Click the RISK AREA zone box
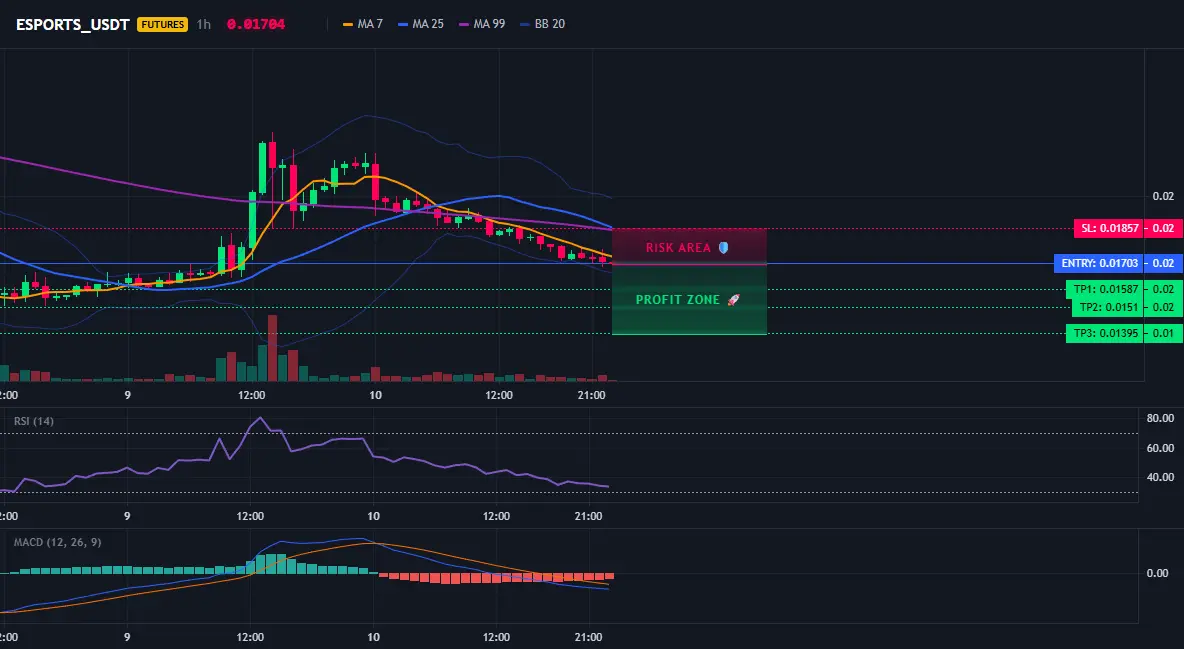1184x649 pixels. [689, 246]
